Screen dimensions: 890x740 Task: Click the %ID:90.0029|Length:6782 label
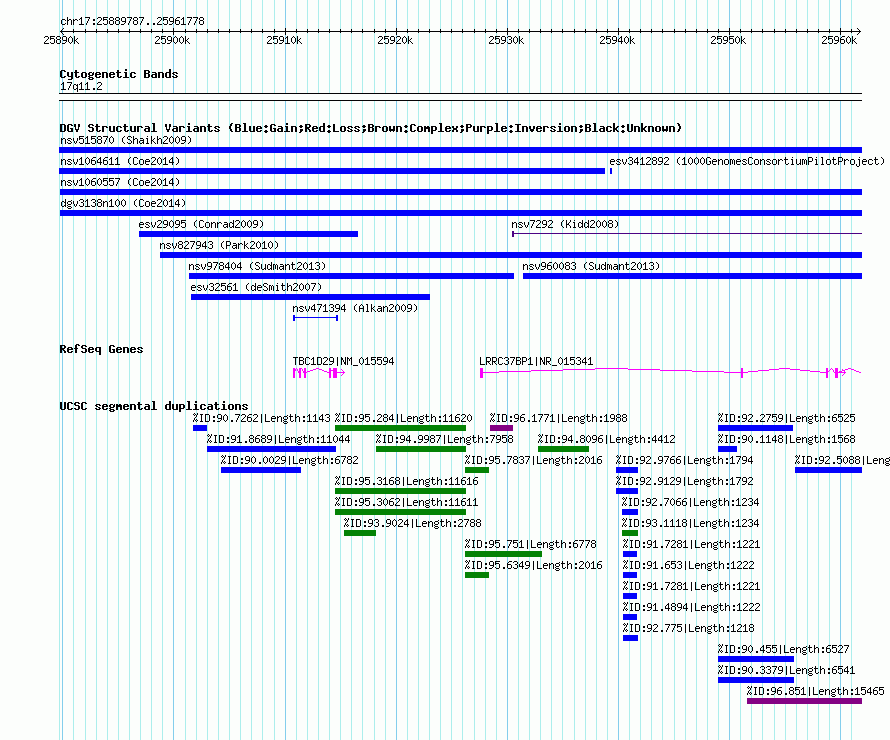(x=289, y=460)
